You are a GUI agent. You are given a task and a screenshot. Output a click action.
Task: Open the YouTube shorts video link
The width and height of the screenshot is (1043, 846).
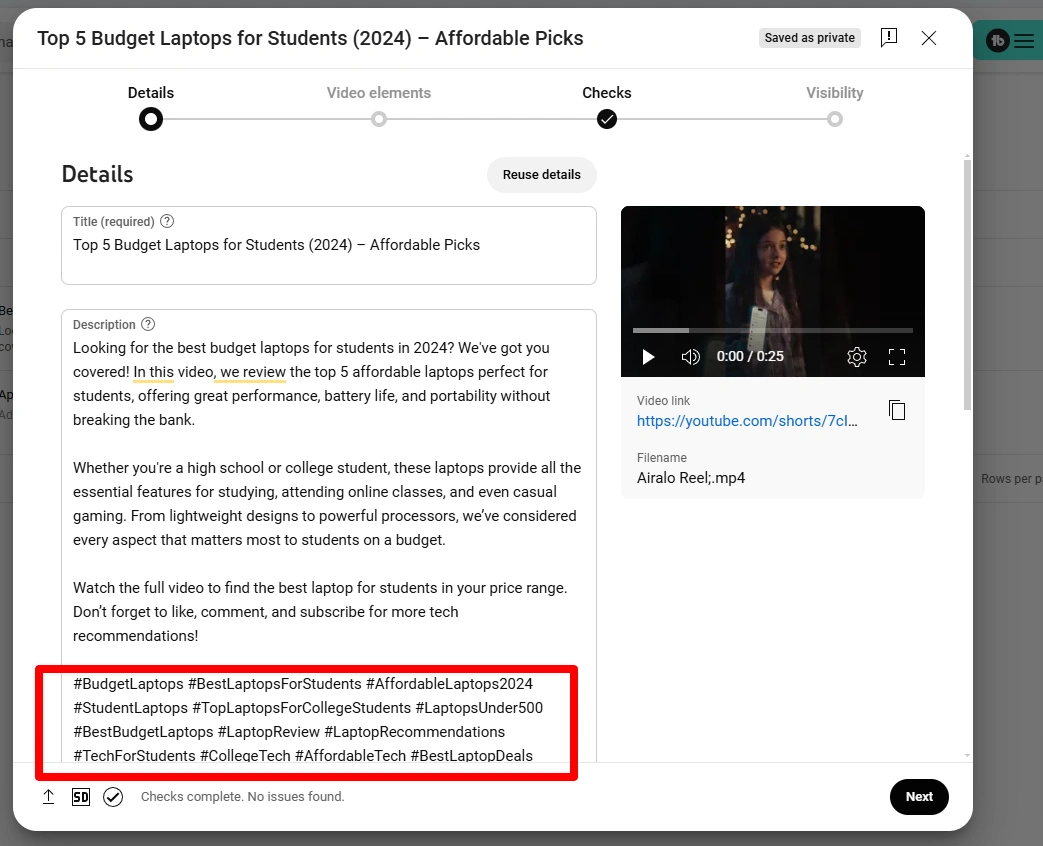tap(747, 421)
